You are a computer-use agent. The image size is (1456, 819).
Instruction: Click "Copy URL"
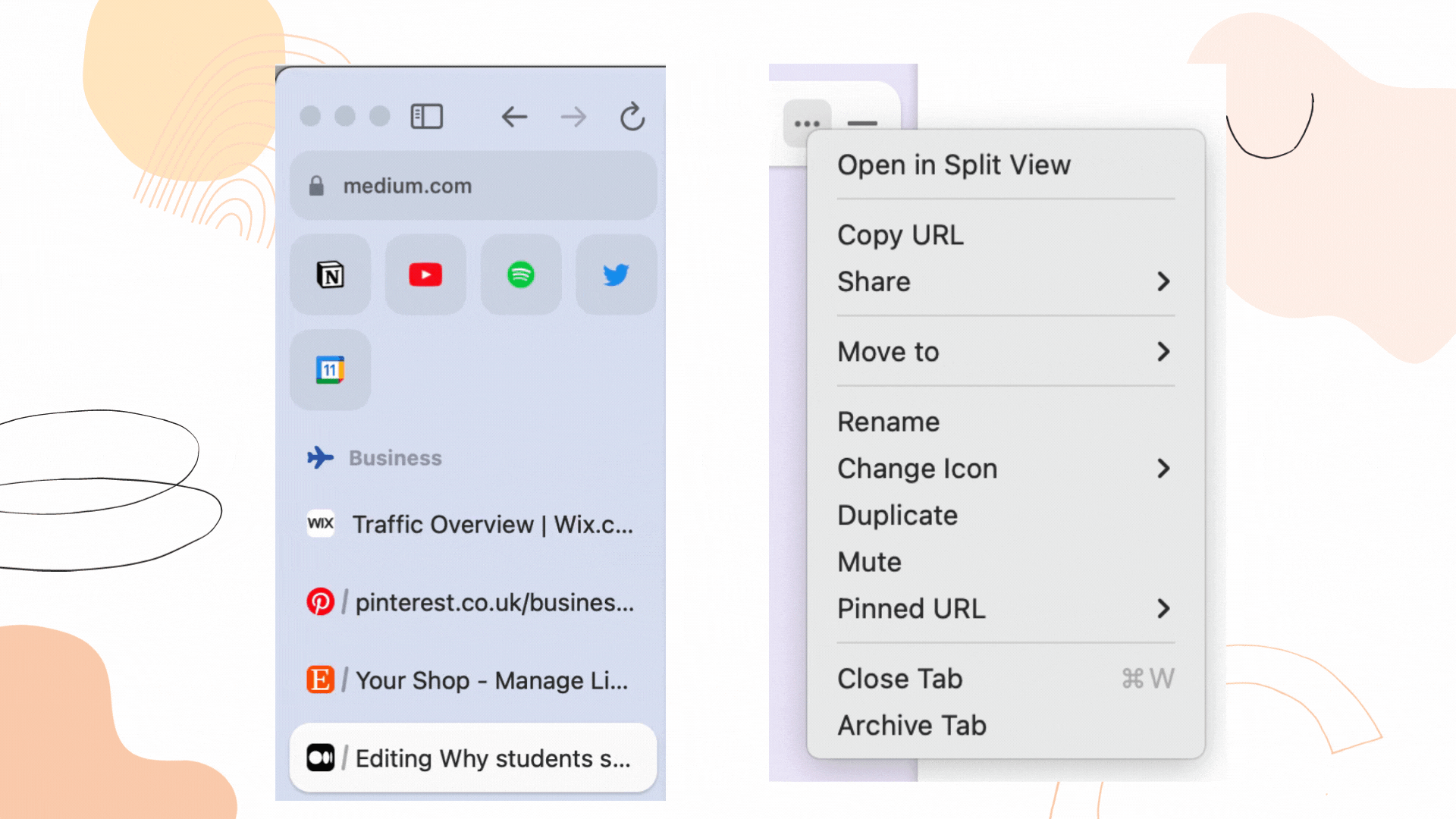click(900, 234)
